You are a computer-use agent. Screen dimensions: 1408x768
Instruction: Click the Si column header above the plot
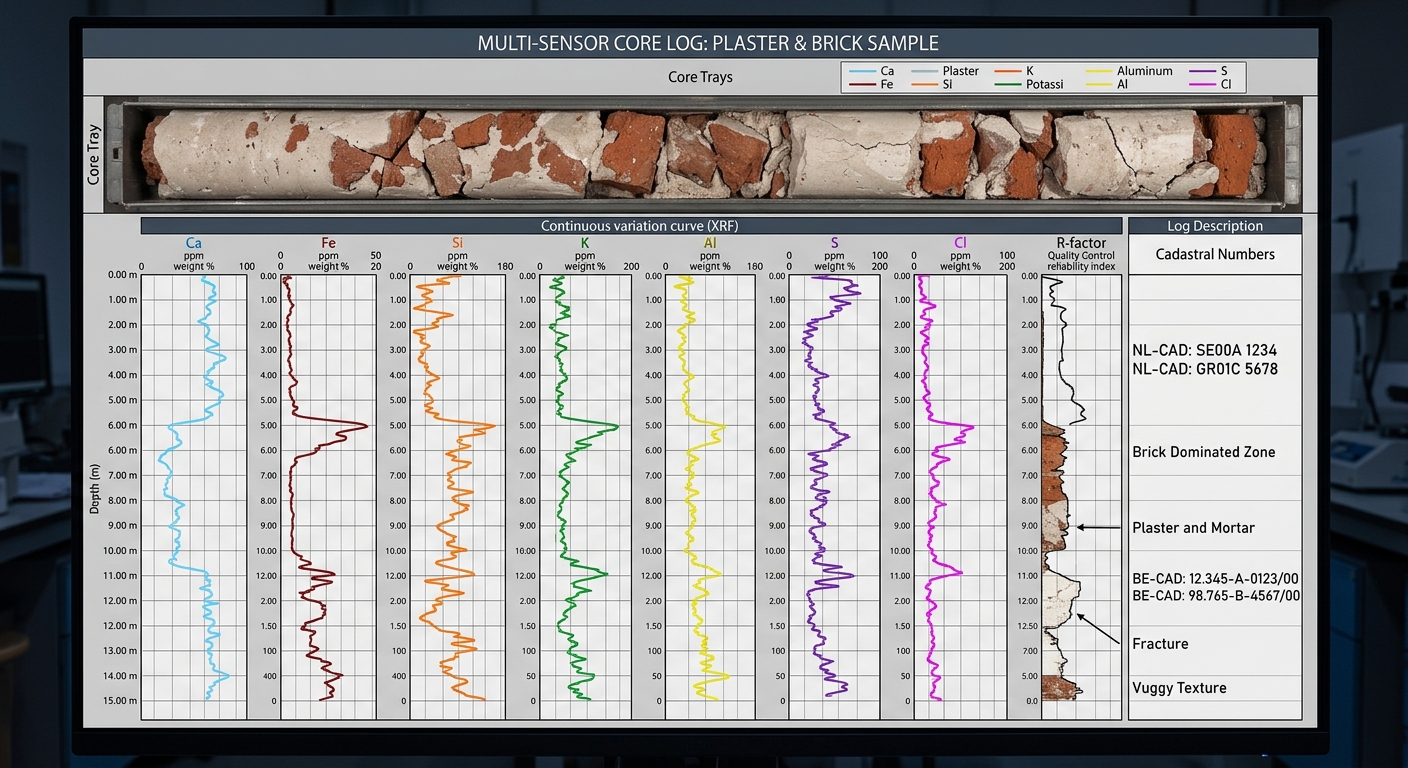point(457,243)
